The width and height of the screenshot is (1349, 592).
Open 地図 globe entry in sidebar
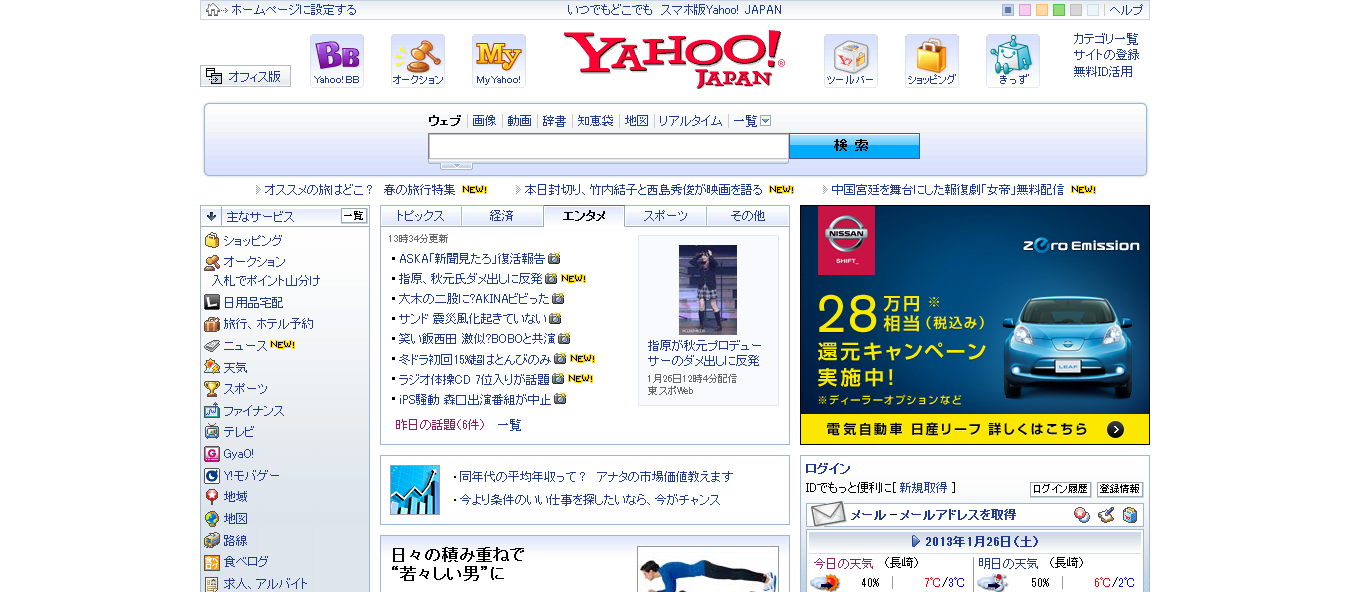[235, 519]
